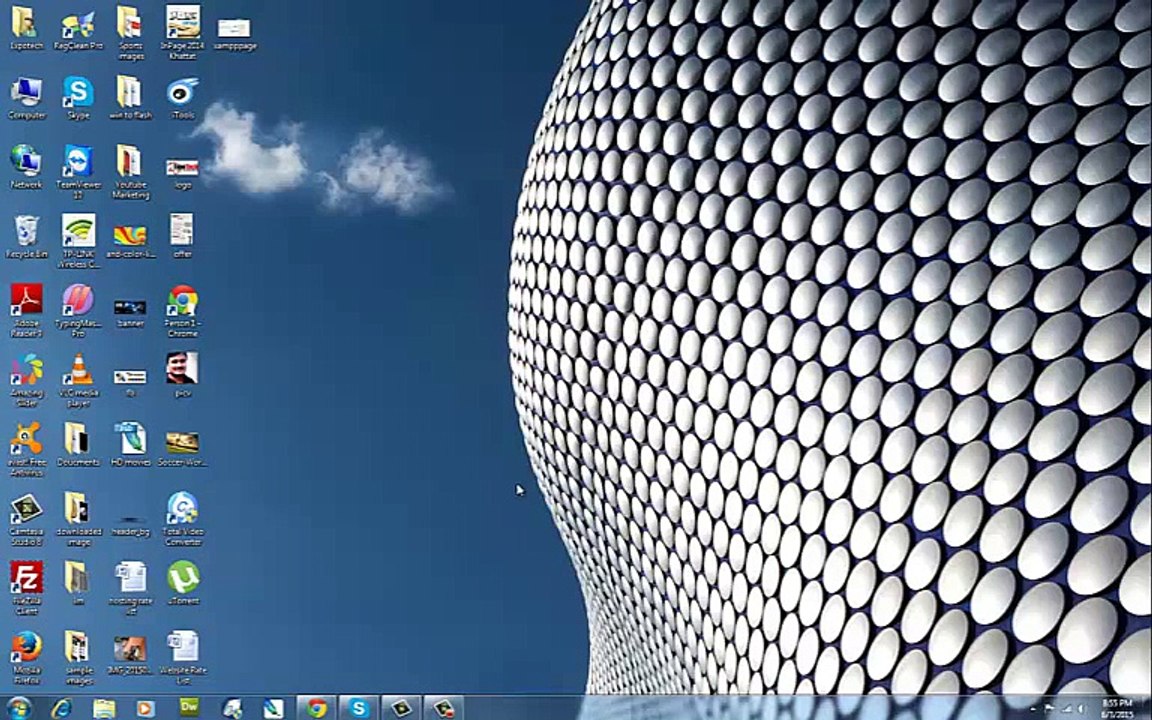Select the colorful and-color image file
The width and height of the screenshot is (1152, 720).
[130, 241]
